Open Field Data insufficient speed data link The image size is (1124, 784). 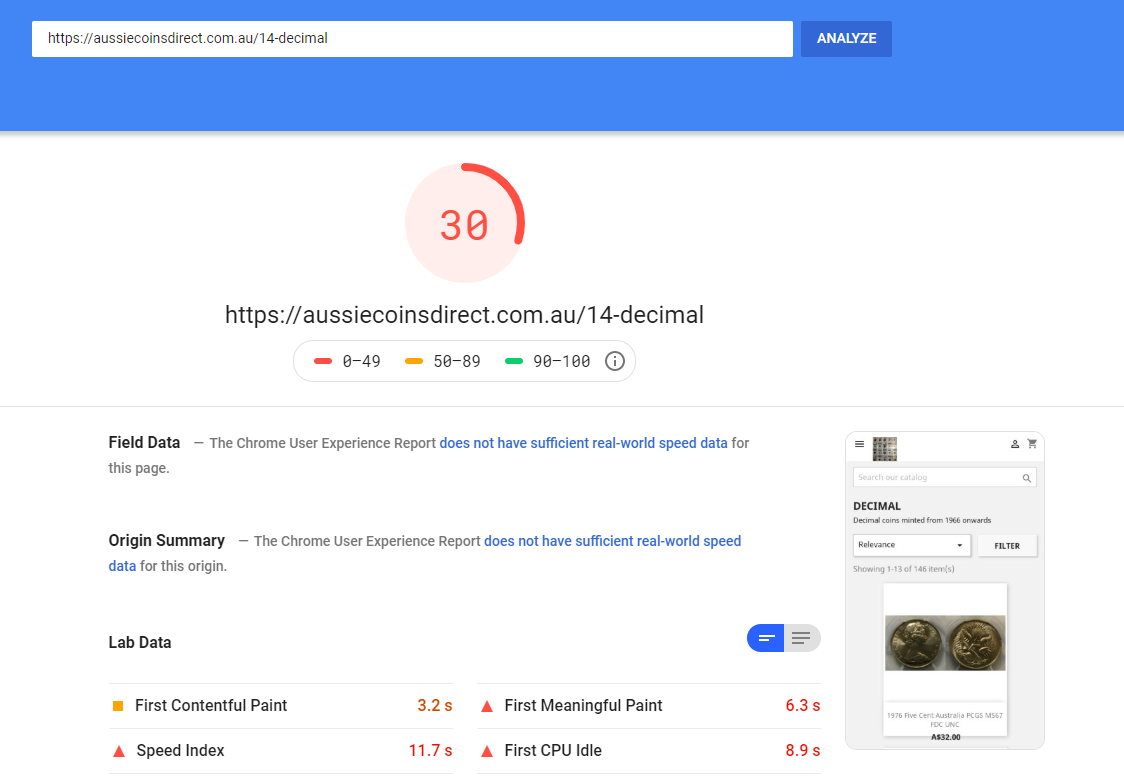584,443
